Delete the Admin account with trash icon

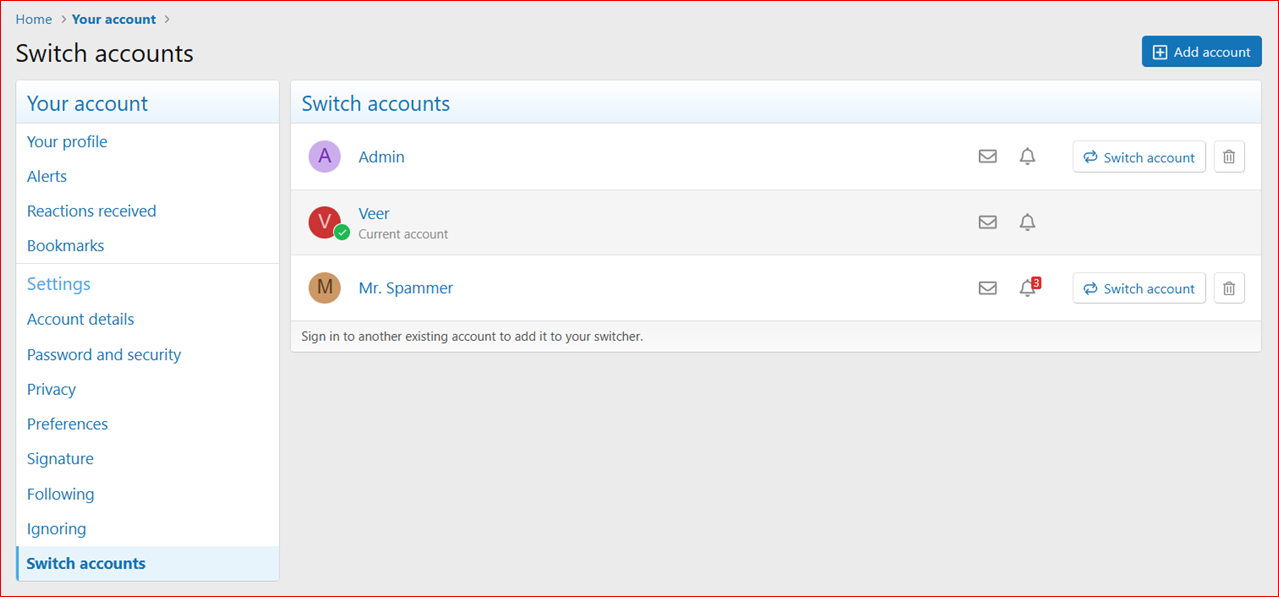1229,157
